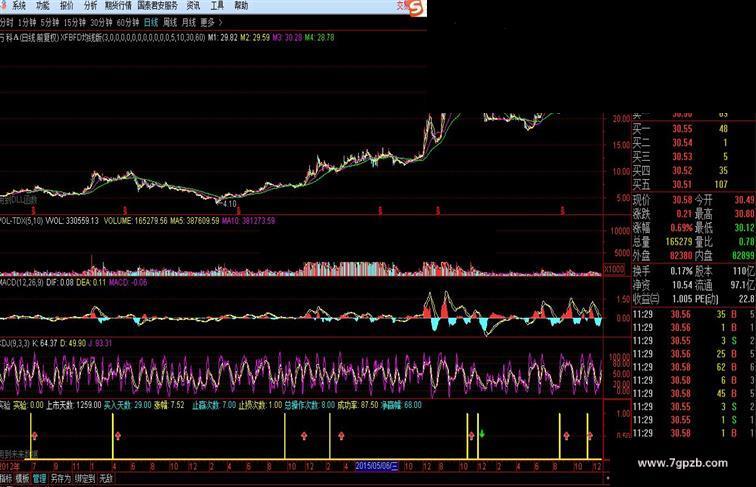Click the KDJ(9,3,3) indicator label

point(15,343)
